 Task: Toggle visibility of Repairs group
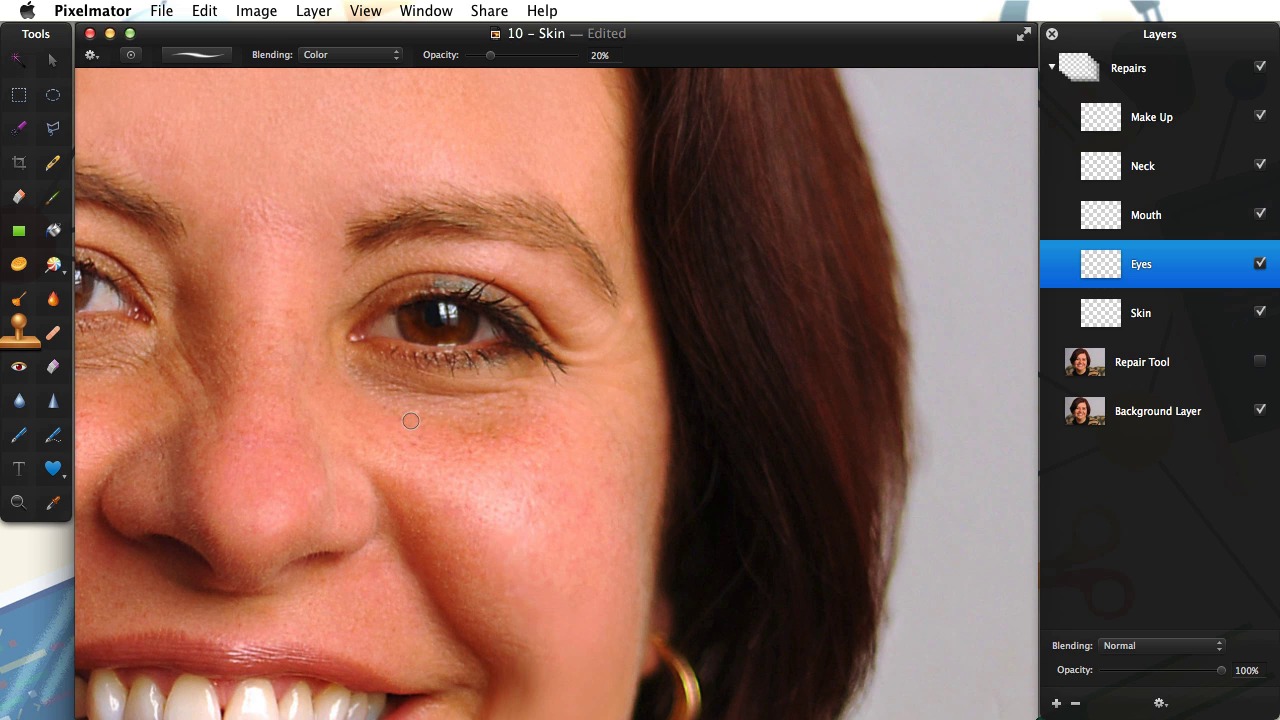(x=1260, y=66)
